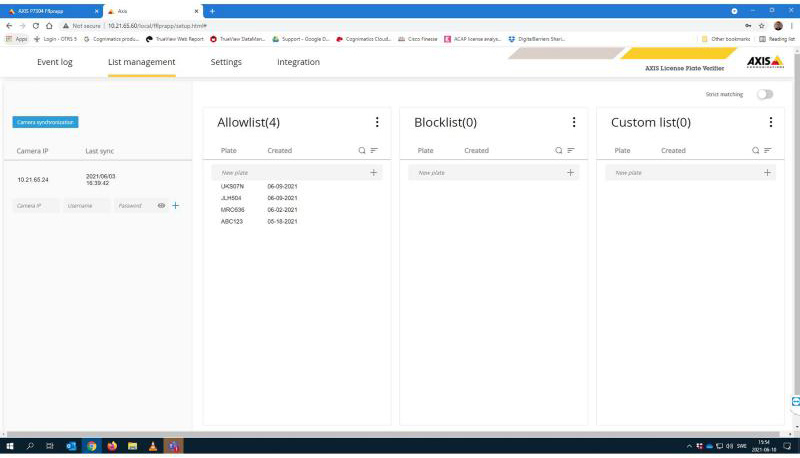Click the Custom list sort icon
800x458 pixels.
(x=768, y=151)
